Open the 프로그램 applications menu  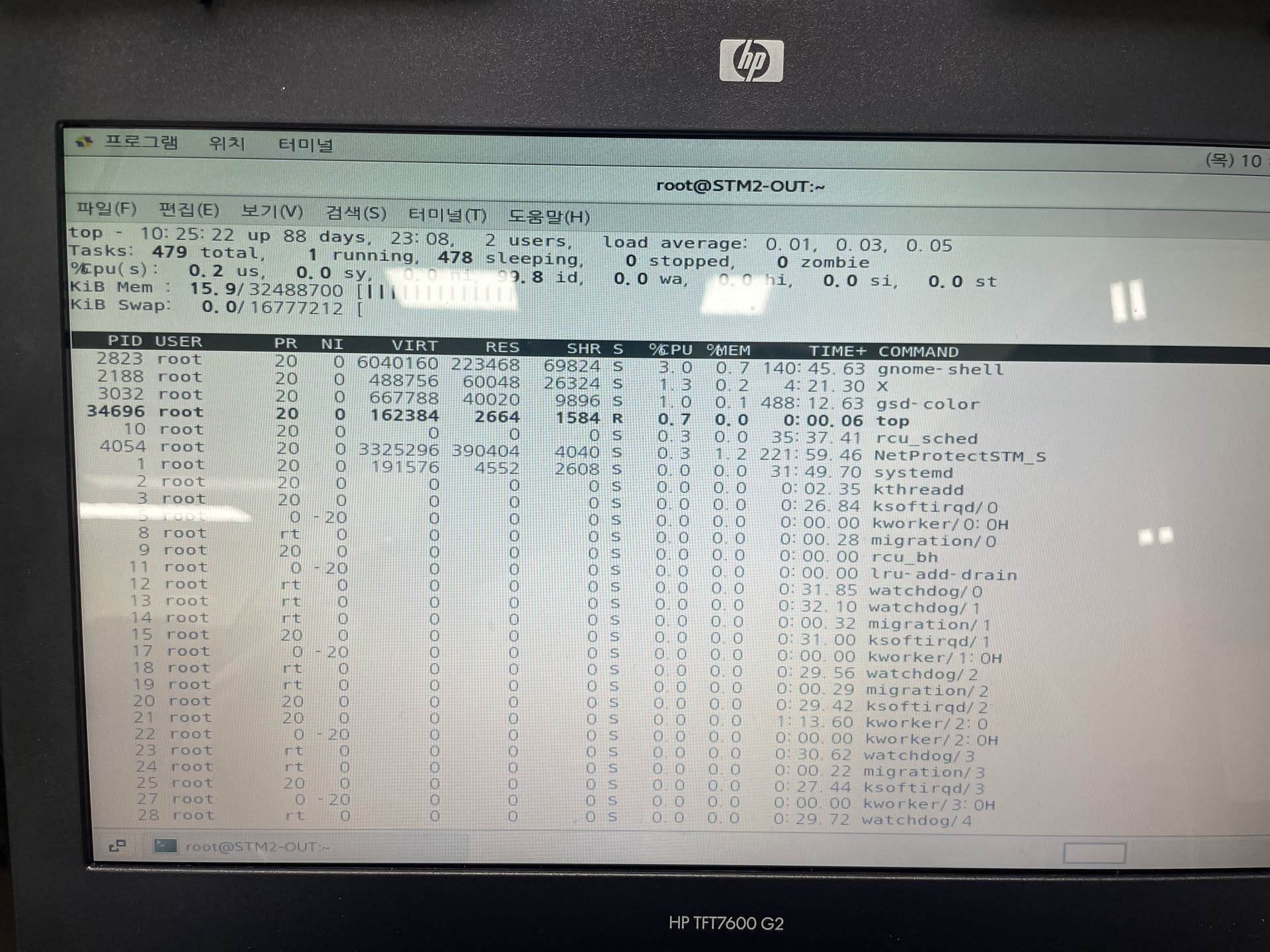click(x=141, y=142)
